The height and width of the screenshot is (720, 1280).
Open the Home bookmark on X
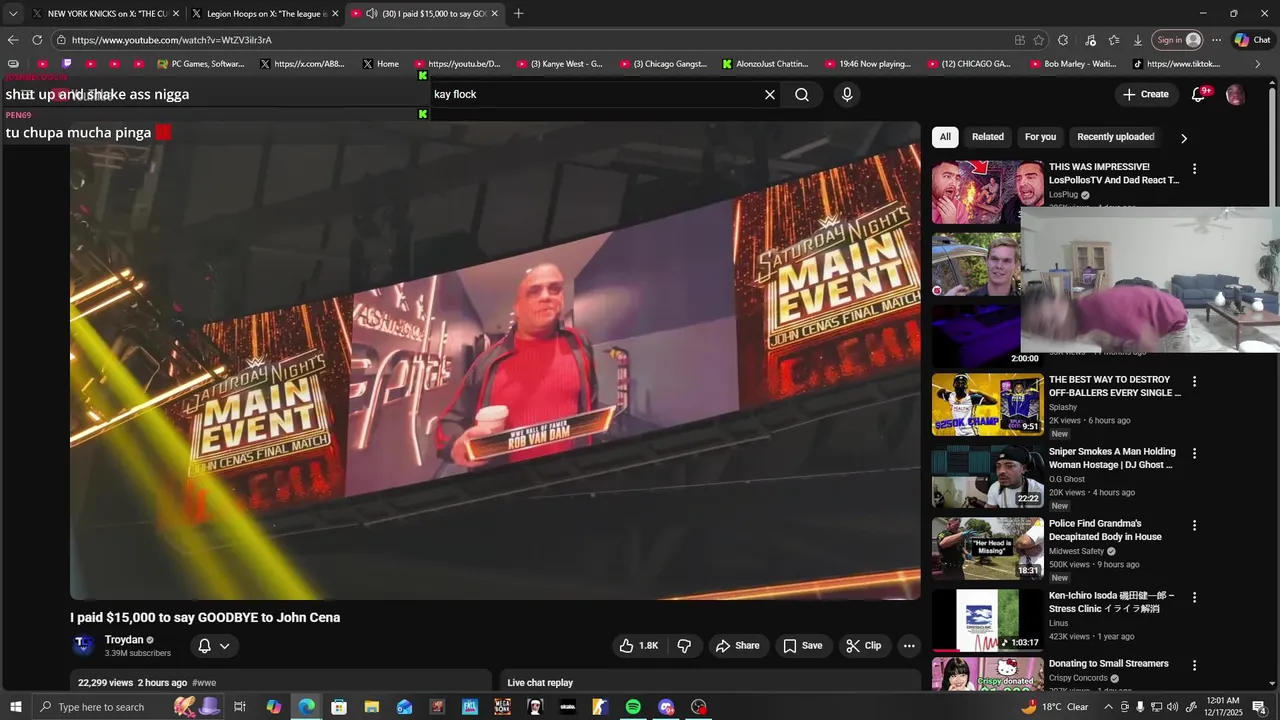[381, 64]
